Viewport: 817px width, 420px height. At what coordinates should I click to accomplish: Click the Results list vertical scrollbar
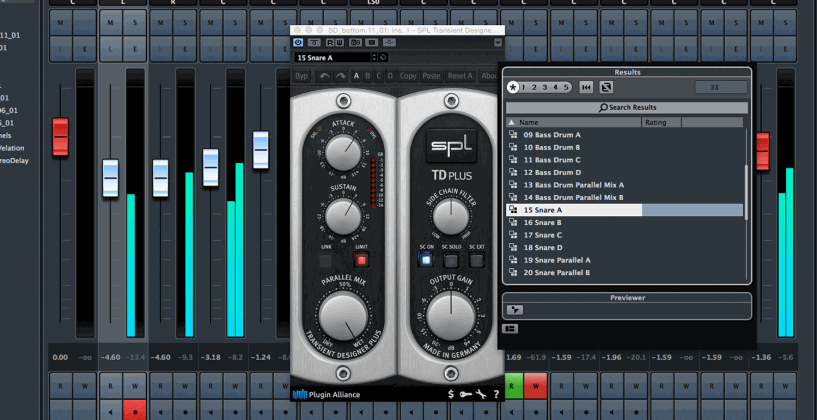pos(746,192)
